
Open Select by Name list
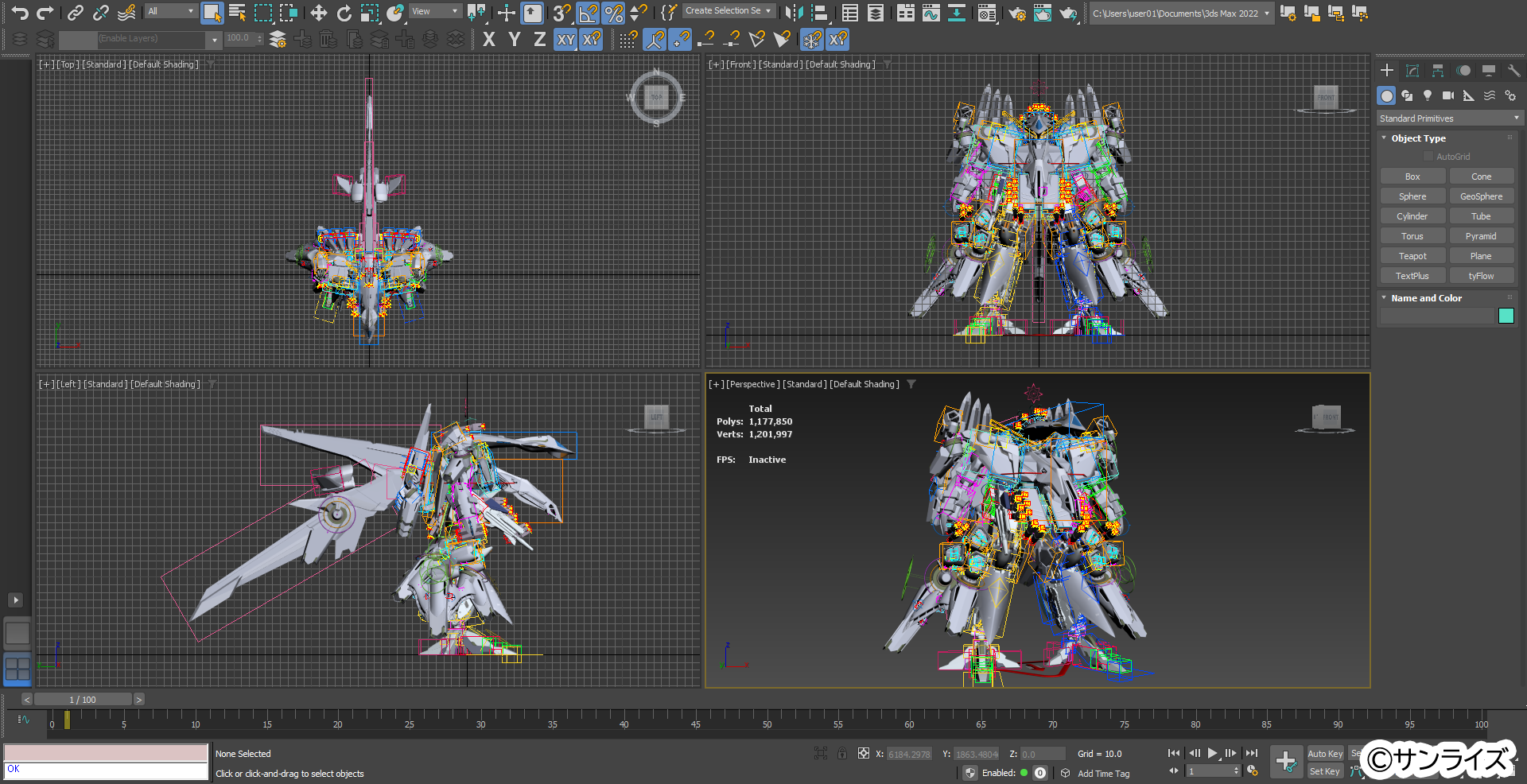237,12
